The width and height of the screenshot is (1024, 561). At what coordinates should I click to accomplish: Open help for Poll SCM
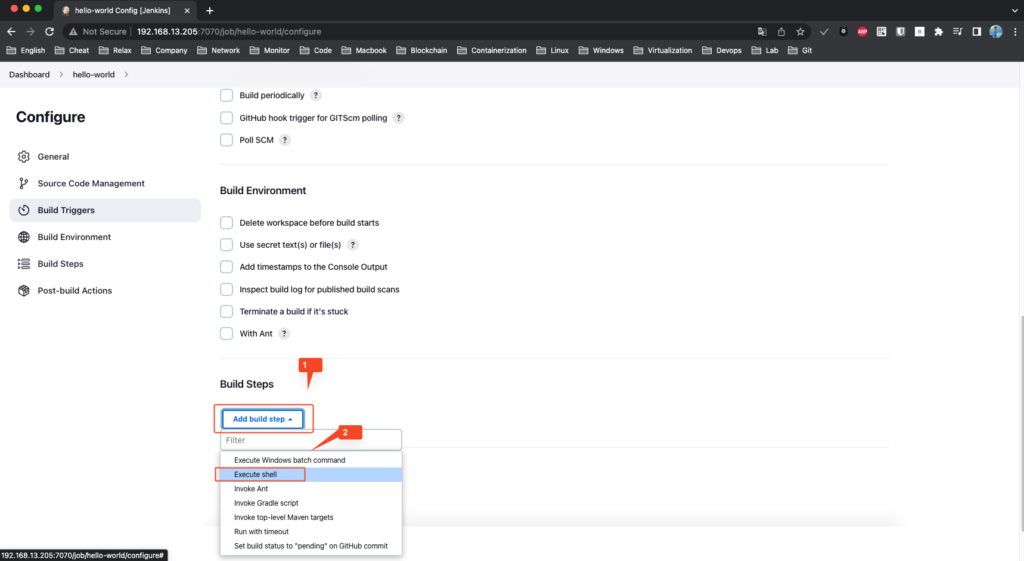[x=285, y=140]
